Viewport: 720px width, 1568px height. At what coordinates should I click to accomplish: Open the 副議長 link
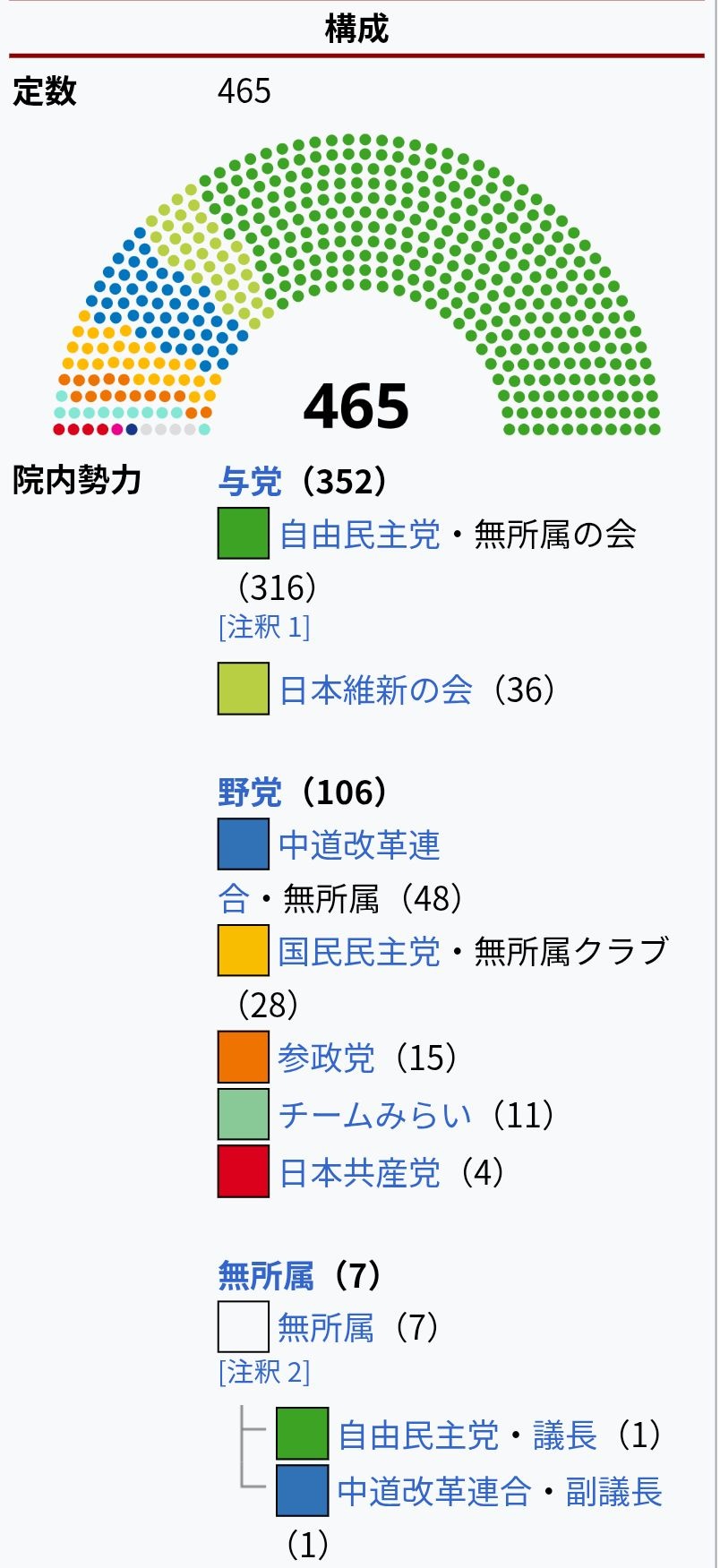[614, 1492]
